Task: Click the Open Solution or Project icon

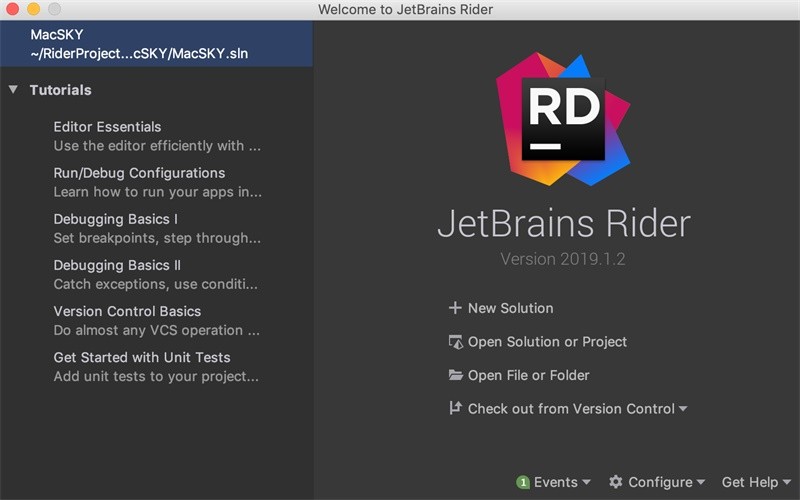Action: [455, 342]
